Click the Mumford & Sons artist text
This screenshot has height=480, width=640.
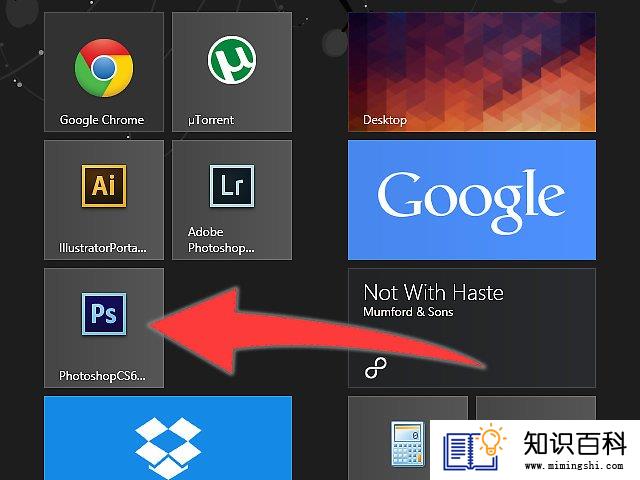408,312
